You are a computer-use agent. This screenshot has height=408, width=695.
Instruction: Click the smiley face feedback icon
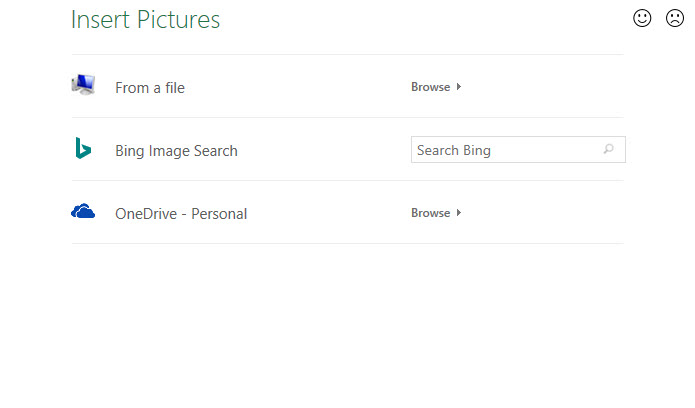click(642, 18)
